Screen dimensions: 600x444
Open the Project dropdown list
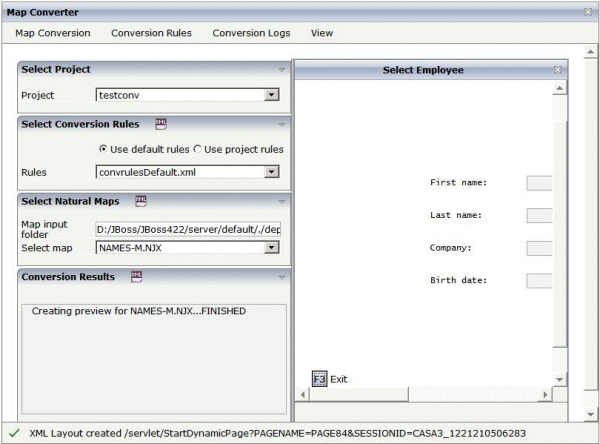click(x=272, y=95)
